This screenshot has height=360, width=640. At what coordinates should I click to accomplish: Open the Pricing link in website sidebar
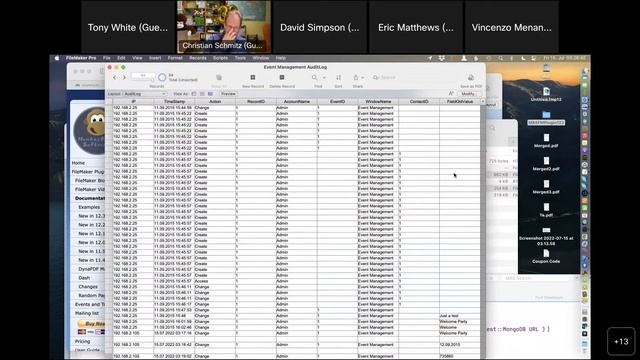pos(82,341)
